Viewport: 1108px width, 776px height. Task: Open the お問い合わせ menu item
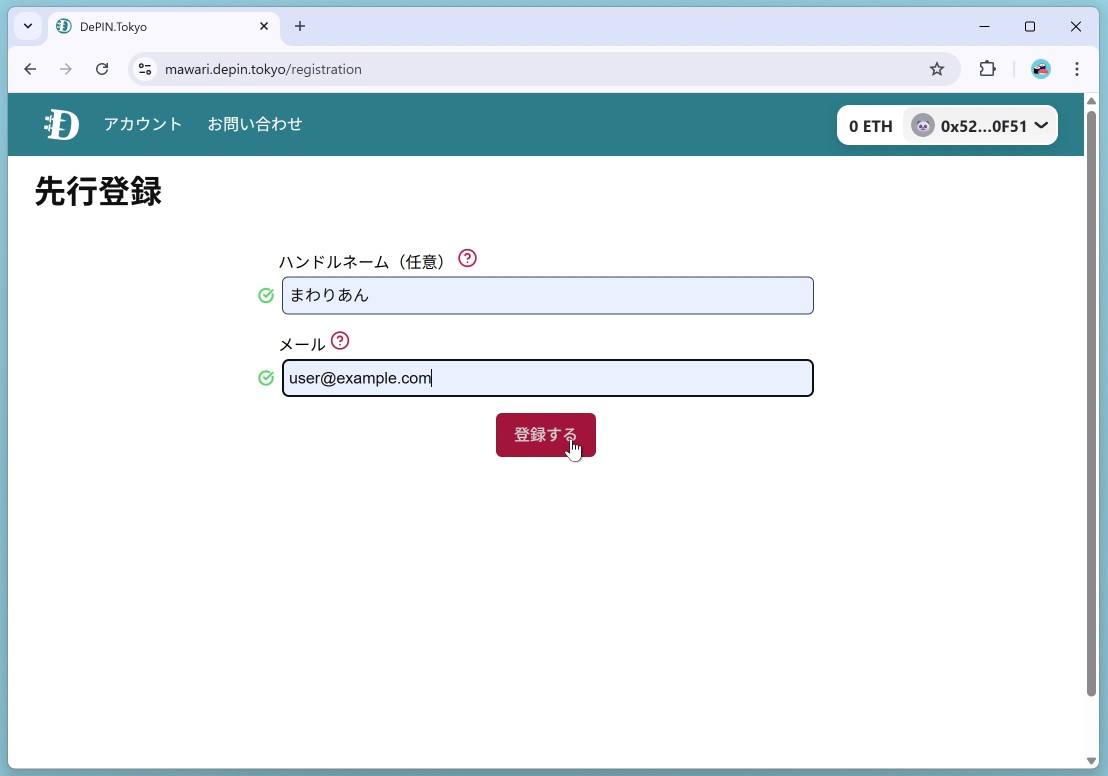[x=255, y=124]
